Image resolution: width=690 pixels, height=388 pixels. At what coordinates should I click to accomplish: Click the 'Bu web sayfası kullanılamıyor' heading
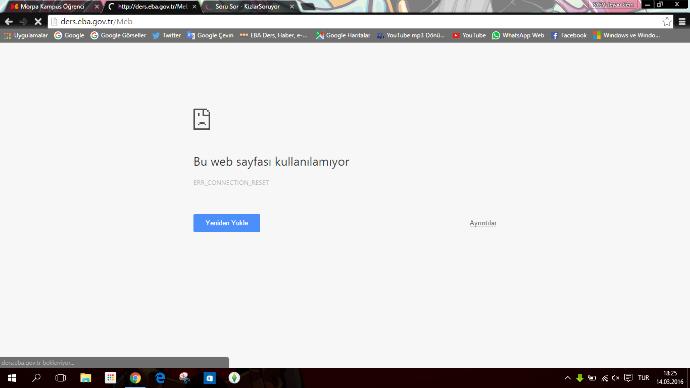coord(271,162)
